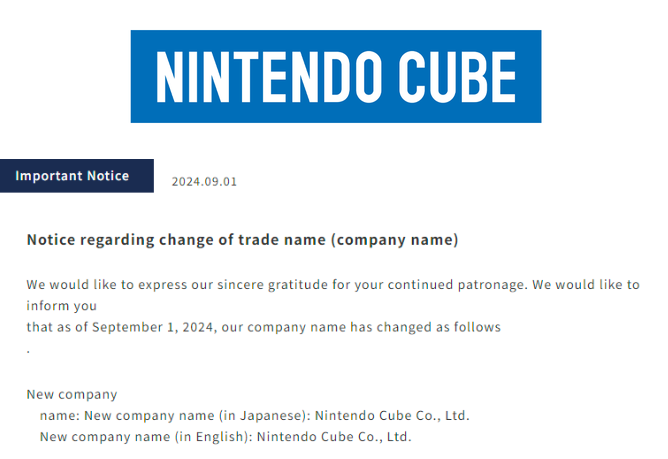Click the word 'Notice' in the dark badge
The width and height of the screenshot is (668, 459).
pos(108,176)
